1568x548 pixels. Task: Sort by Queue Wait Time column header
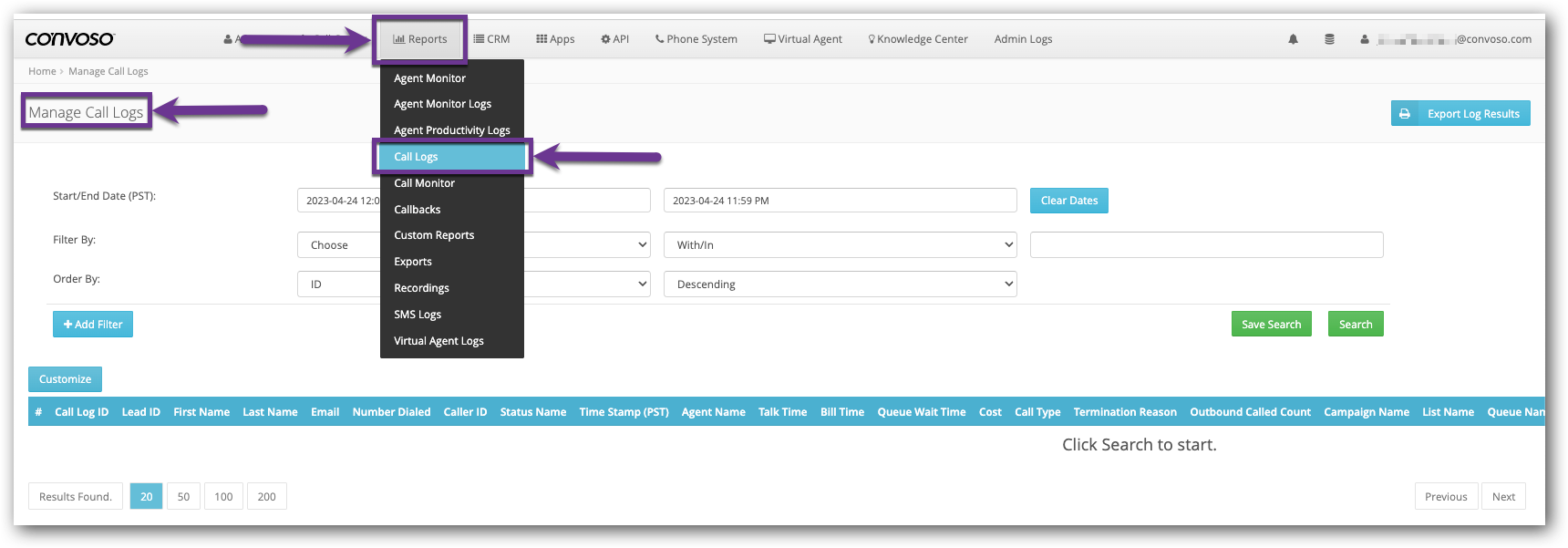click(922, 412)
